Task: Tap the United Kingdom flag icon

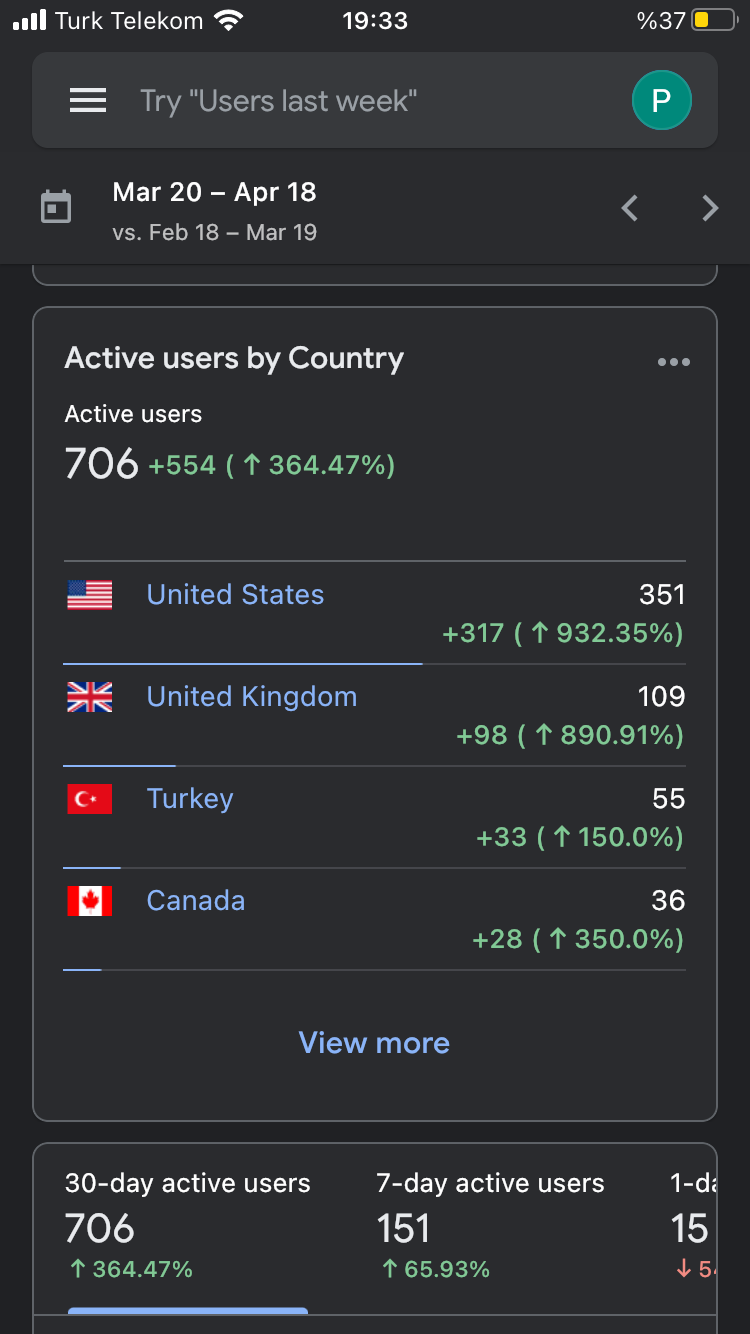Action: pos(90,697)
